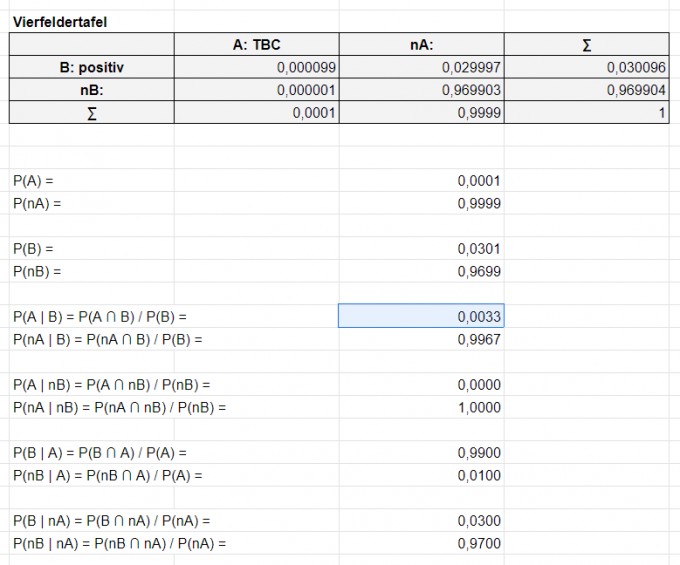Click the row sum cell 0,030096
Image resolution: width=680 pixels, height=565 pixels.
click(586, 67)
